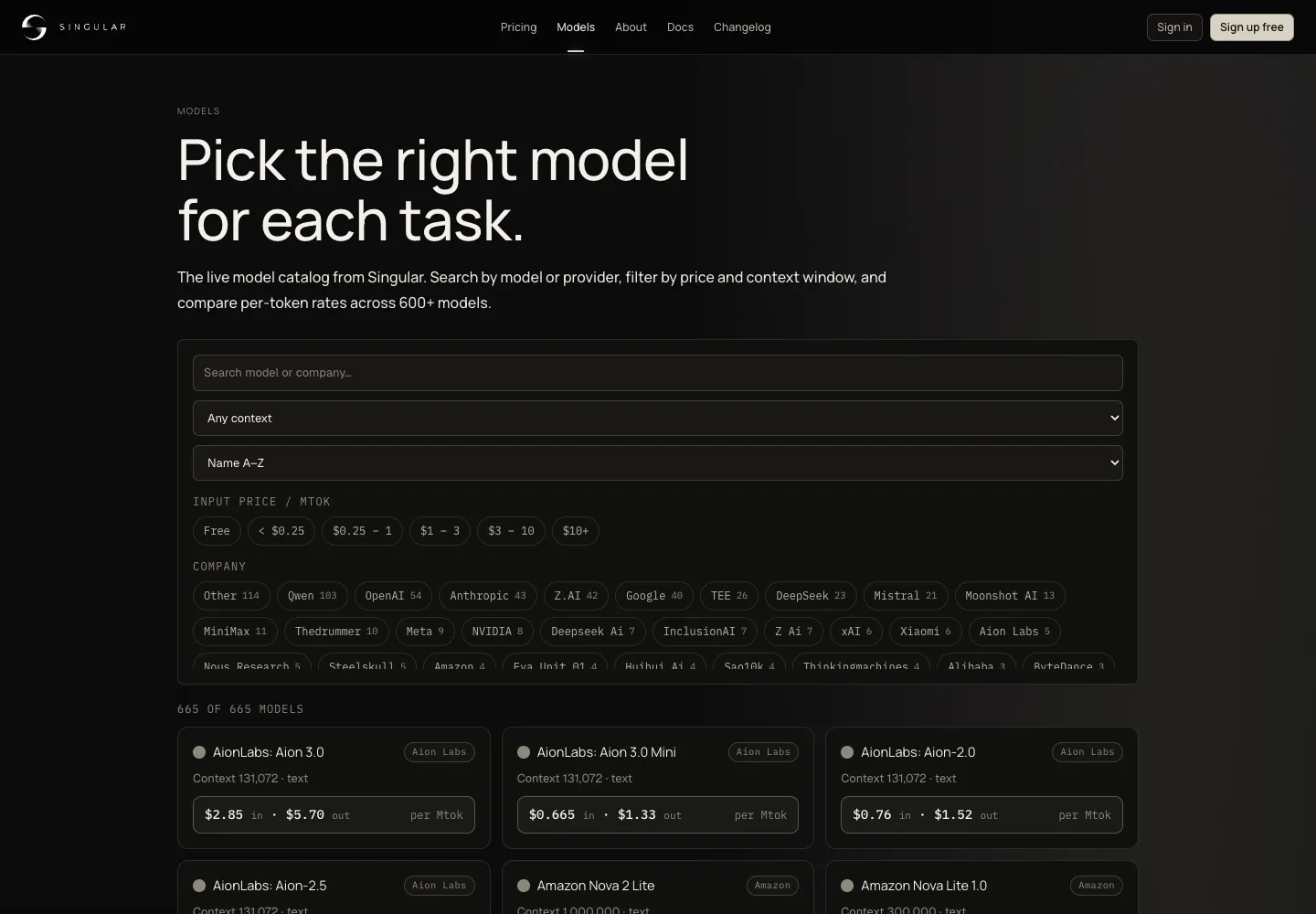
Task: Open the Amazon Nova 2 Lite card
Action: [657, 887]
